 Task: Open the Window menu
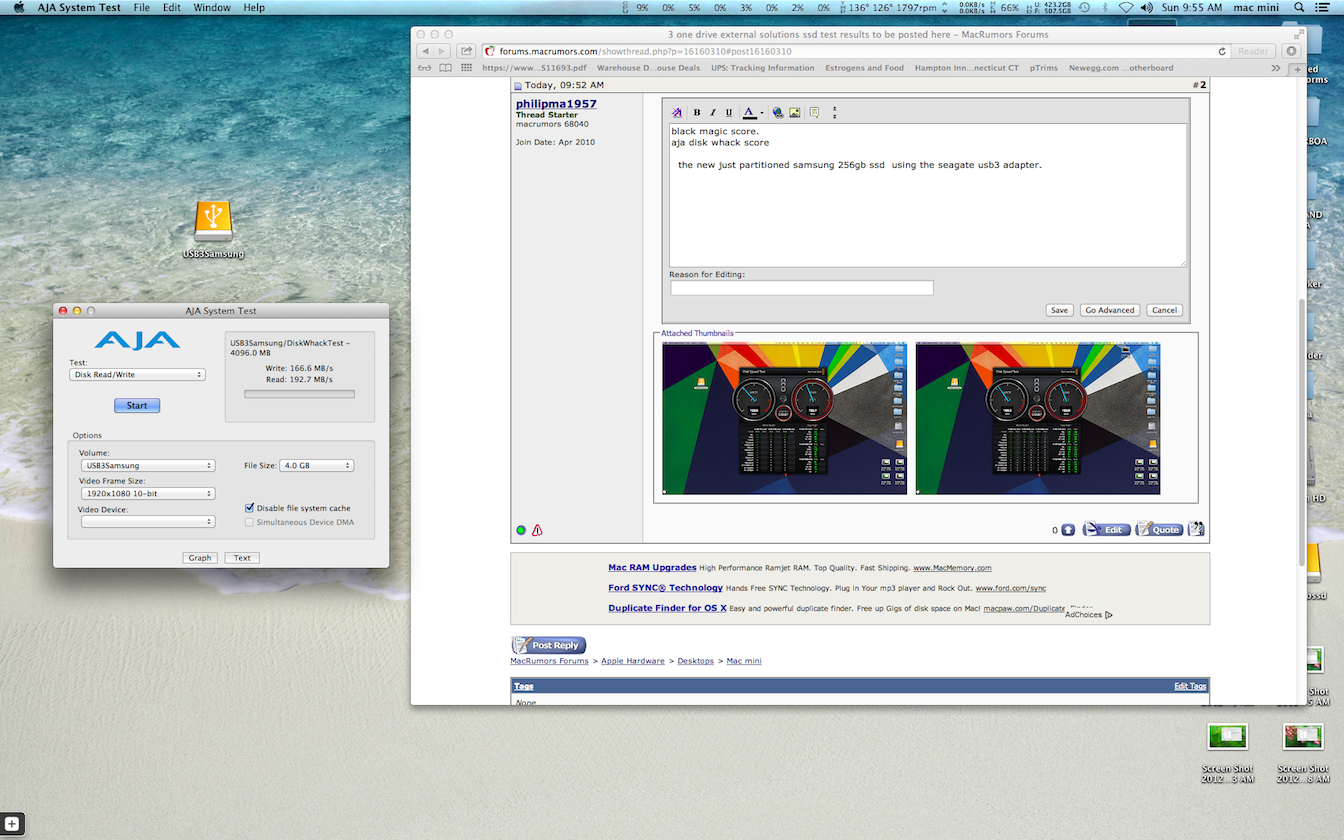212,7
